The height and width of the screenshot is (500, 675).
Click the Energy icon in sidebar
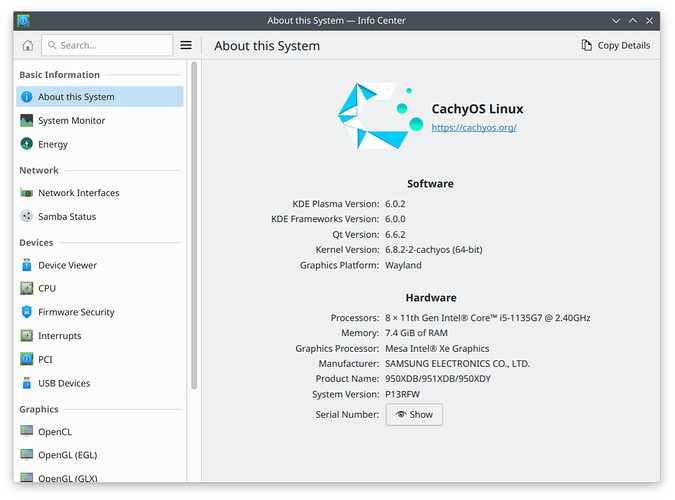point(27,145)
